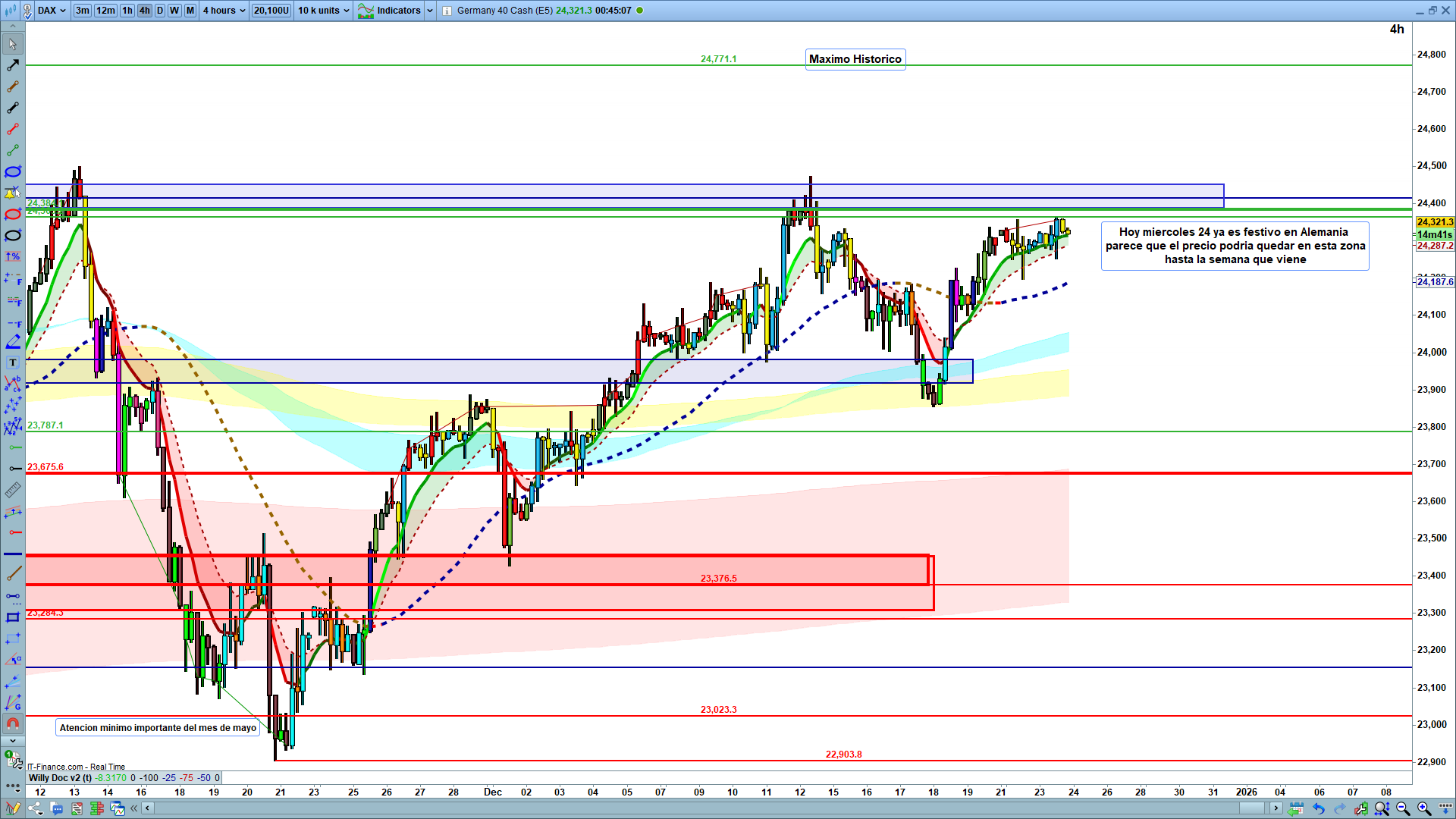Click the zoom out magnifier icon
This screenshot has height=819, width=1456.
pyautogui.click(x=1402, y=808)
